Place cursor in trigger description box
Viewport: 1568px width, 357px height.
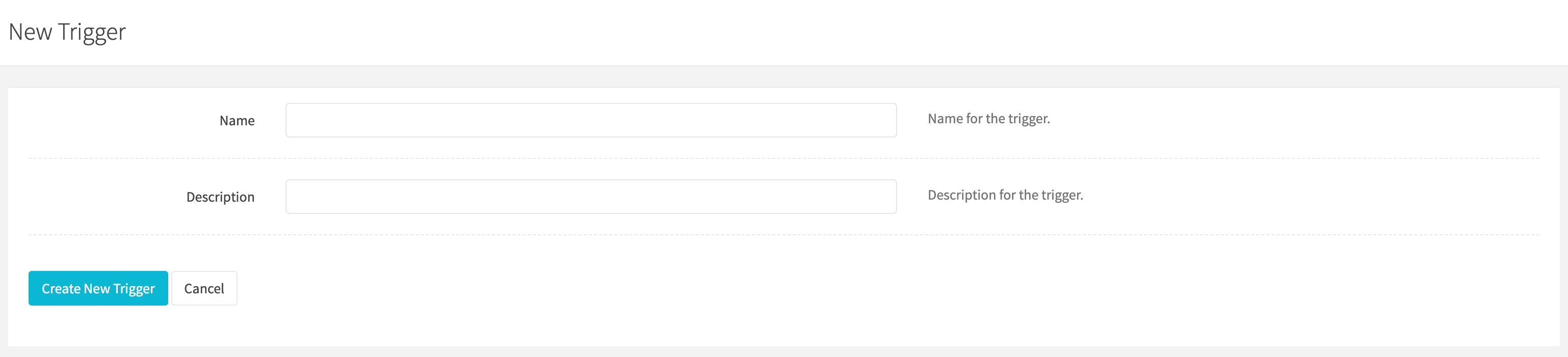click(x=590, y=197)
